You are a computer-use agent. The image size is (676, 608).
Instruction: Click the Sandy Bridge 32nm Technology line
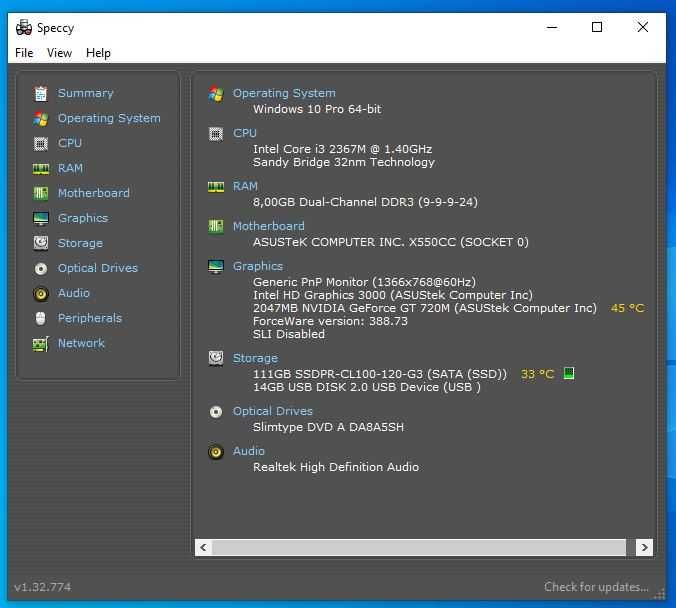[344, 162]
